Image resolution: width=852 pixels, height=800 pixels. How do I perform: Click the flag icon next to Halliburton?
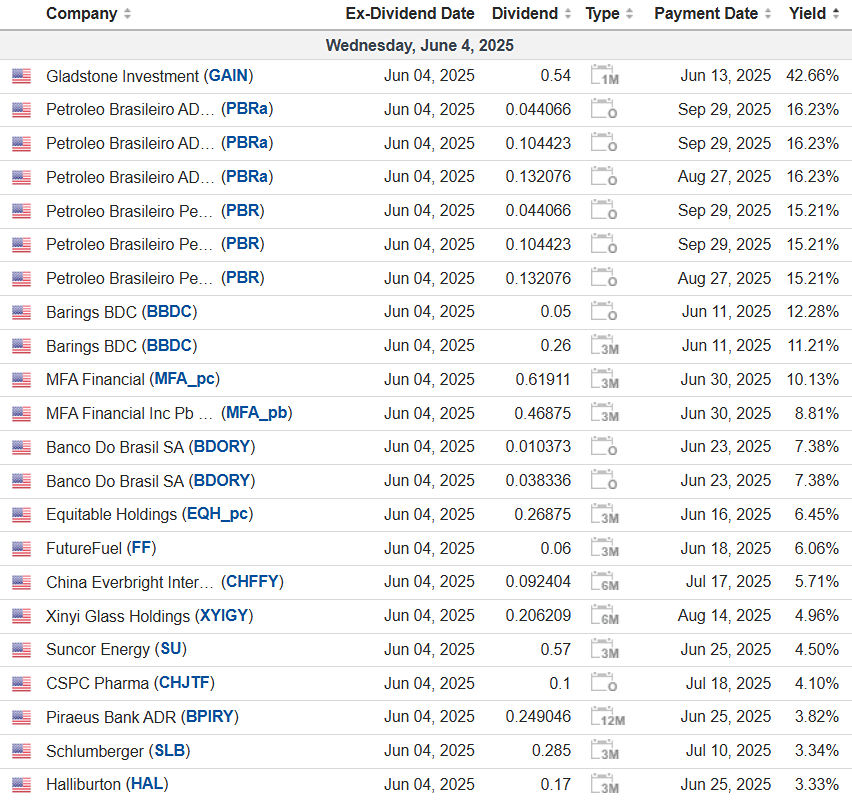pos(21,785)
